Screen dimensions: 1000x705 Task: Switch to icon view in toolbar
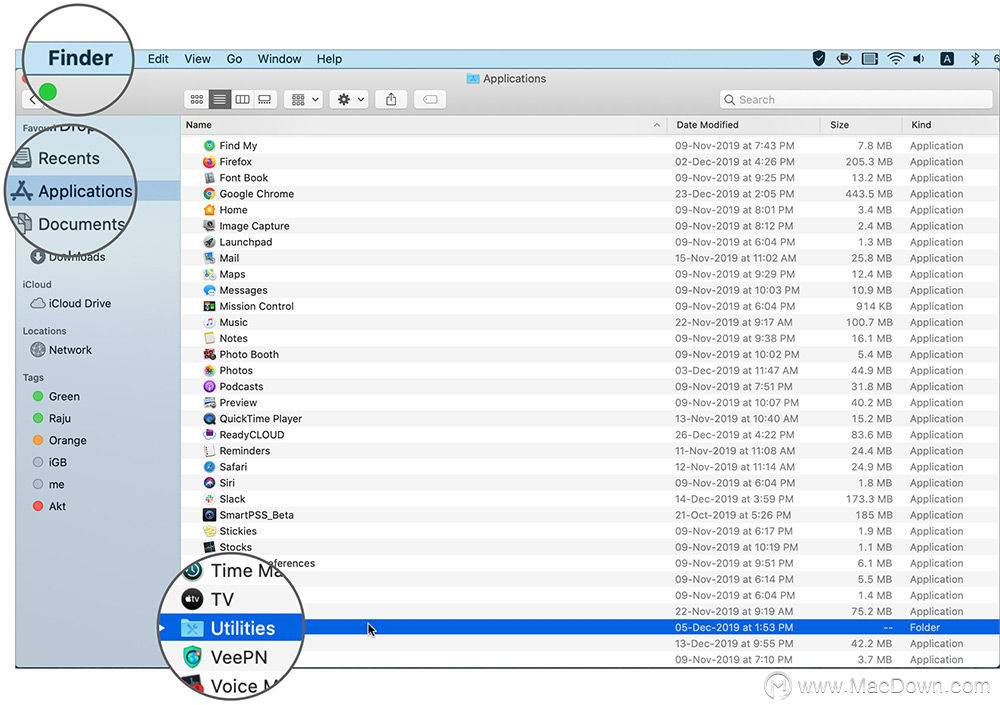click(x=196, y=100)
